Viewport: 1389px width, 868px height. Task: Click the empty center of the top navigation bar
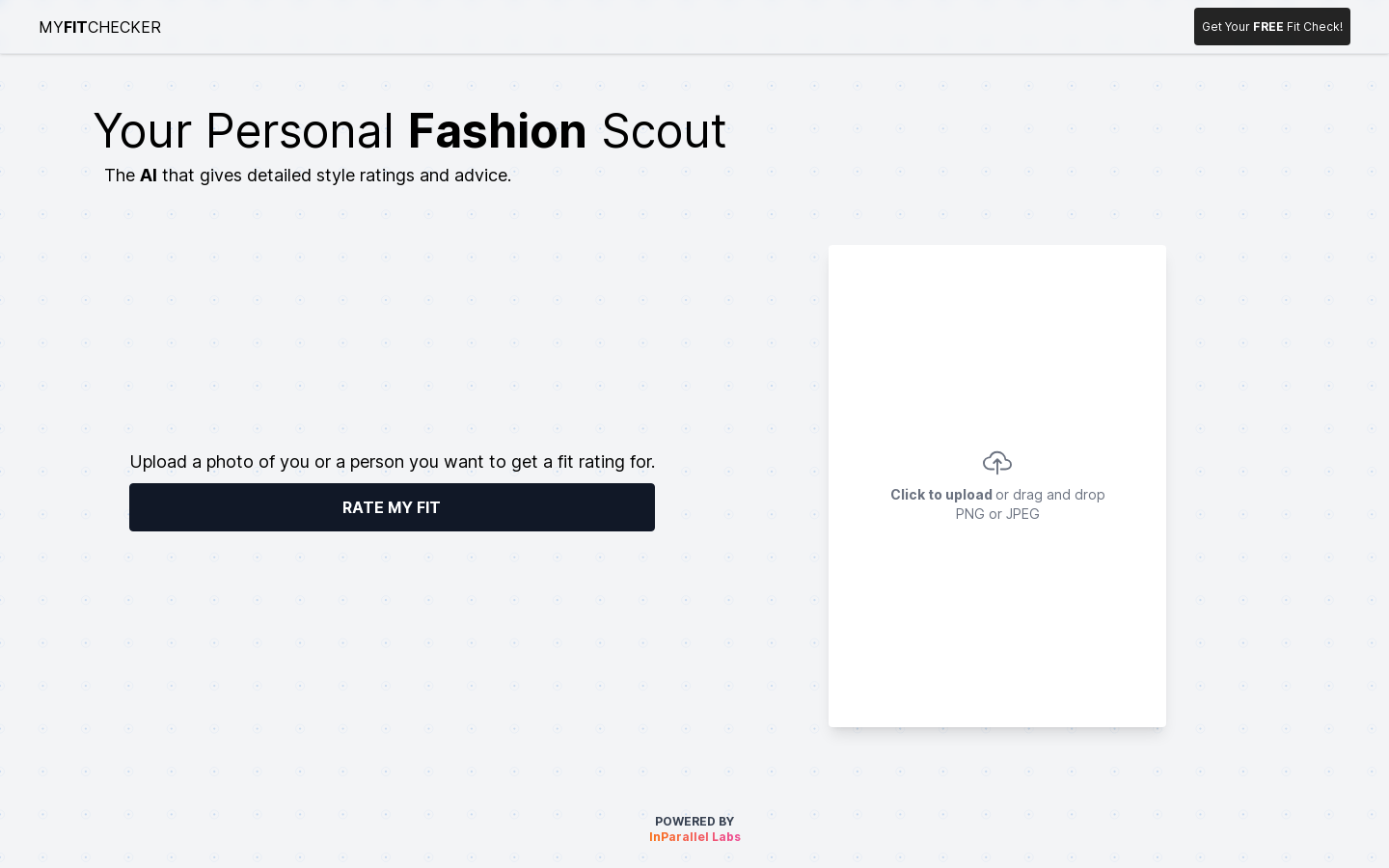coord(675,27)
